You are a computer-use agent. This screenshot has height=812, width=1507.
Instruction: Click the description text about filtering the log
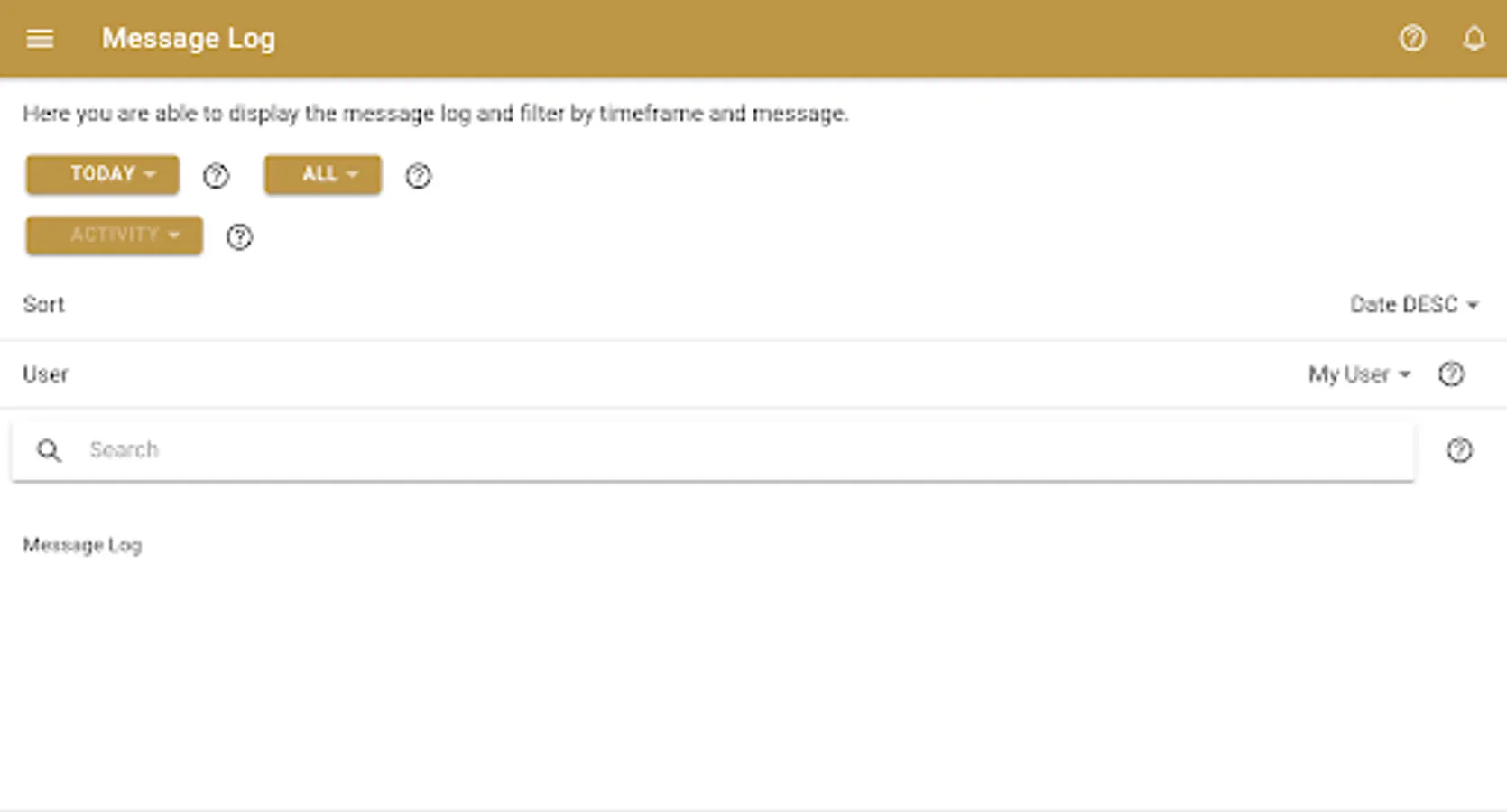tap(435, 114)
